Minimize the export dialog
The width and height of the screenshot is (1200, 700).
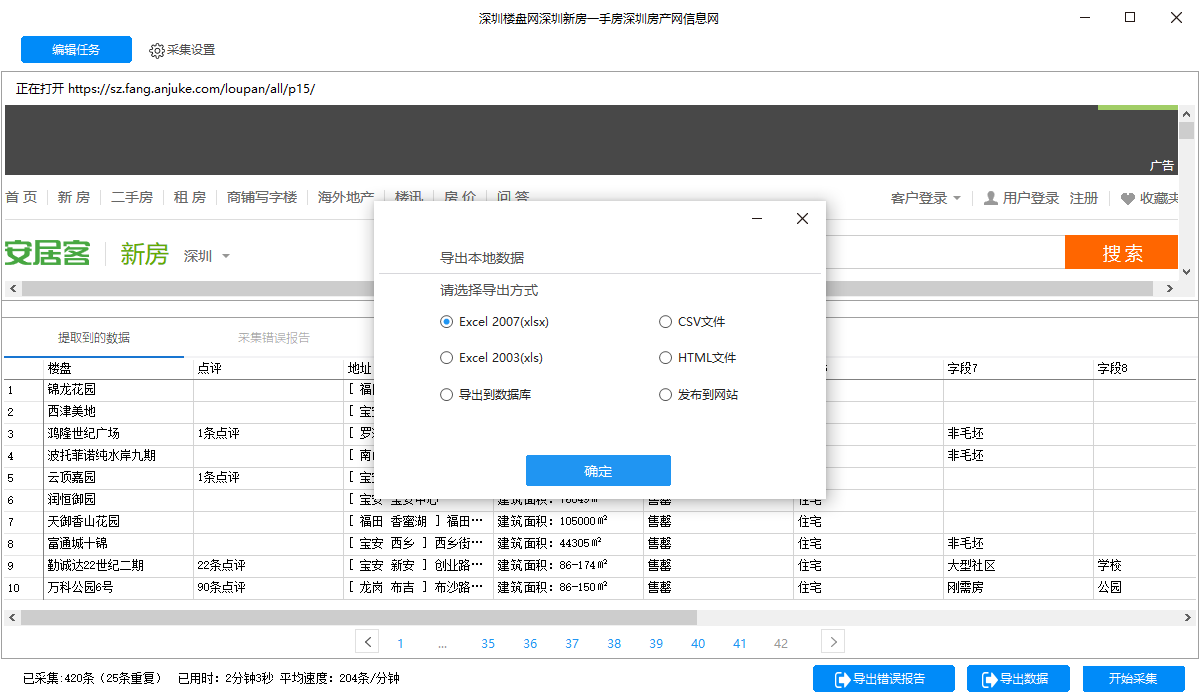pos(758,219)
